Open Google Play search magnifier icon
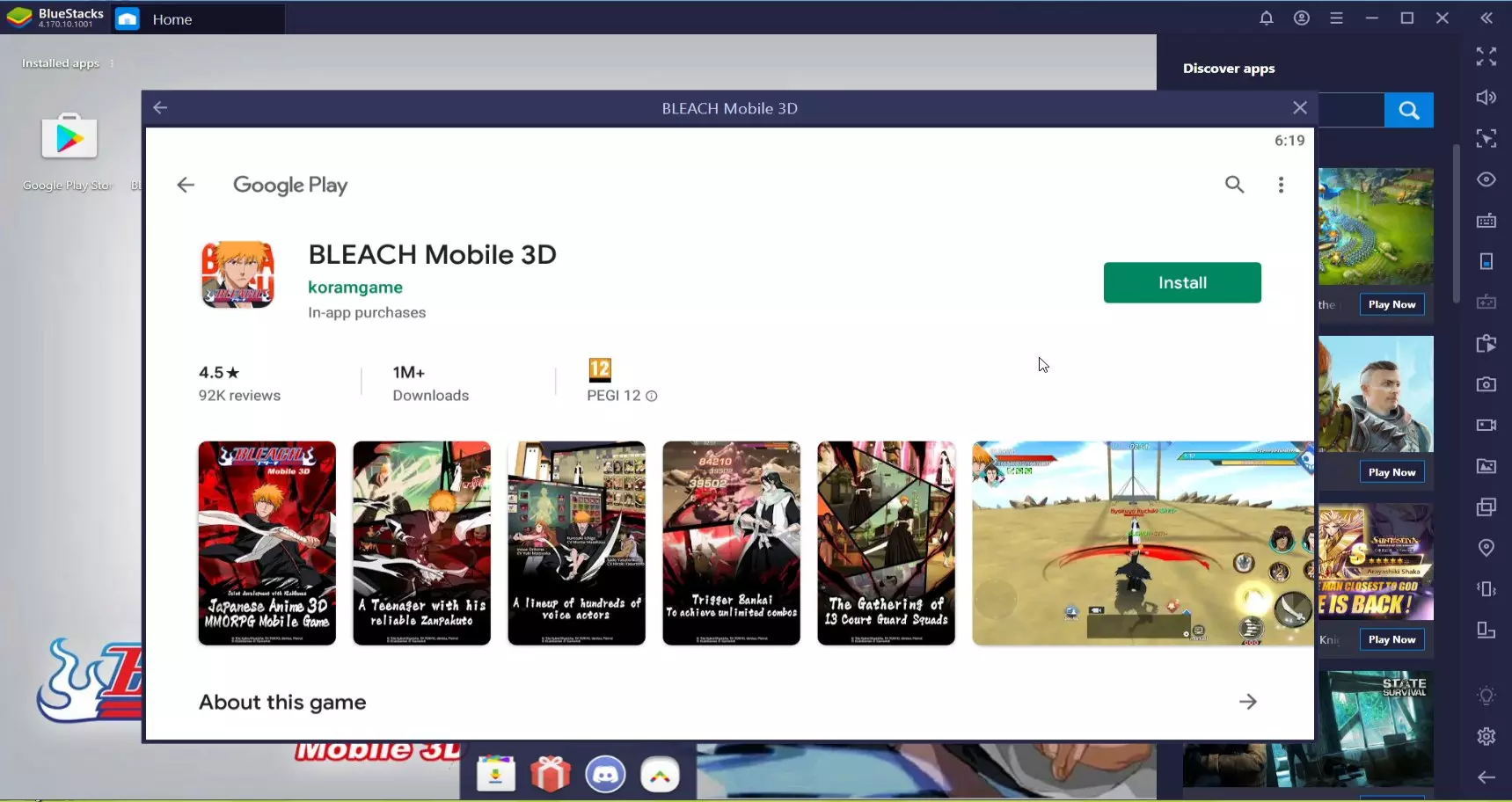Image resolution: width=1512 pixels, height=802 pixels. pyautogui.click(x=1234, y=185)
